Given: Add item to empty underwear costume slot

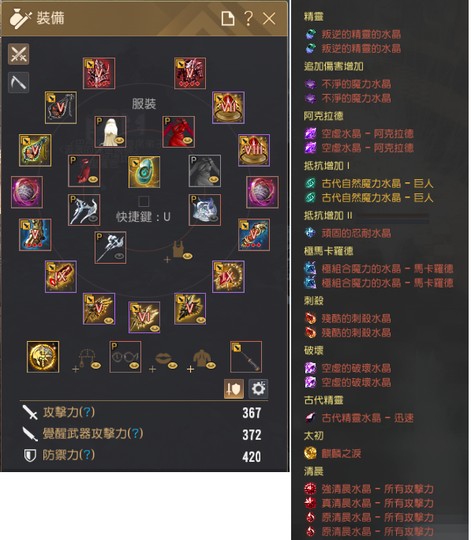Looking at the screenshot, I should tap(178, 251).
